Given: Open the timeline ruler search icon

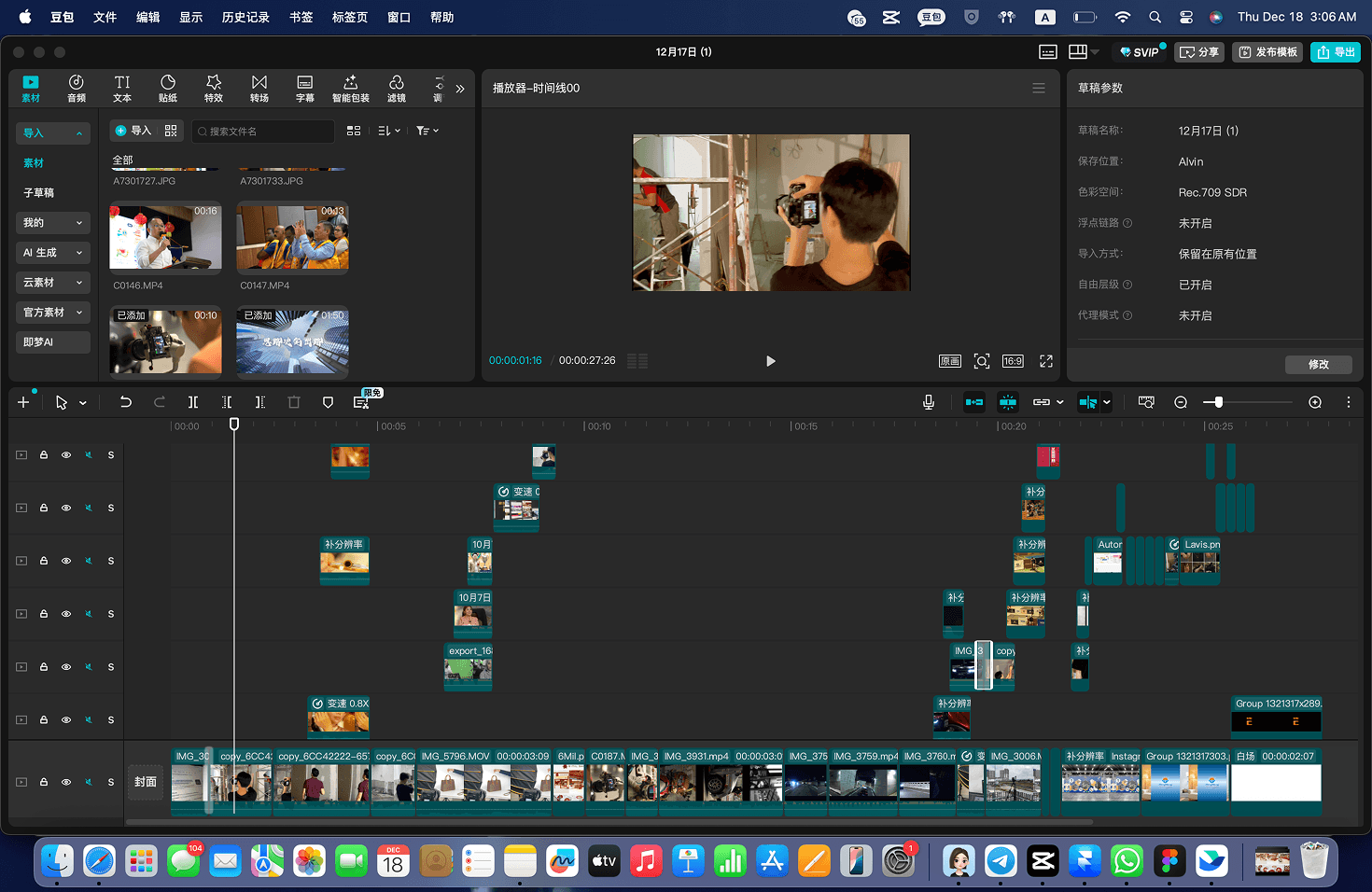Looking at the screenshot, I should [1146, 402].
